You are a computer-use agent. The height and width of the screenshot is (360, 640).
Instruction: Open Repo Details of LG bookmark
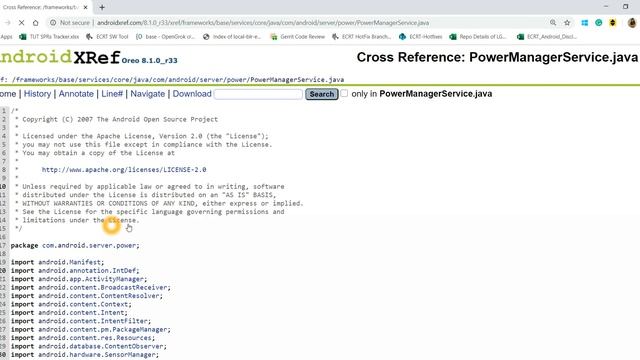478,37
